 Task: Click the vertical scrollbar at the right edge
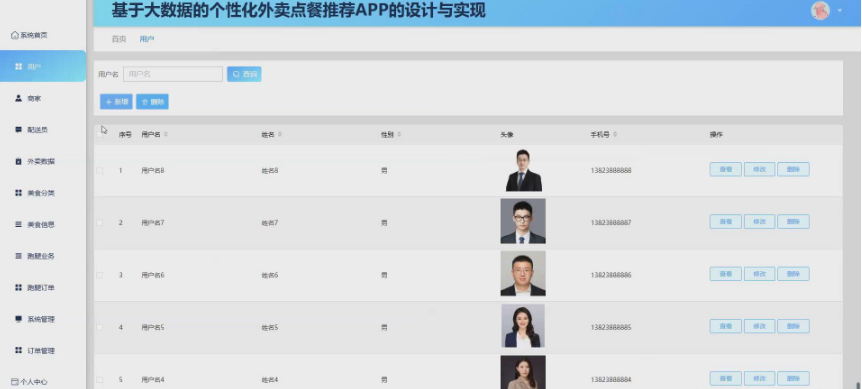click(x=858, y=385)
